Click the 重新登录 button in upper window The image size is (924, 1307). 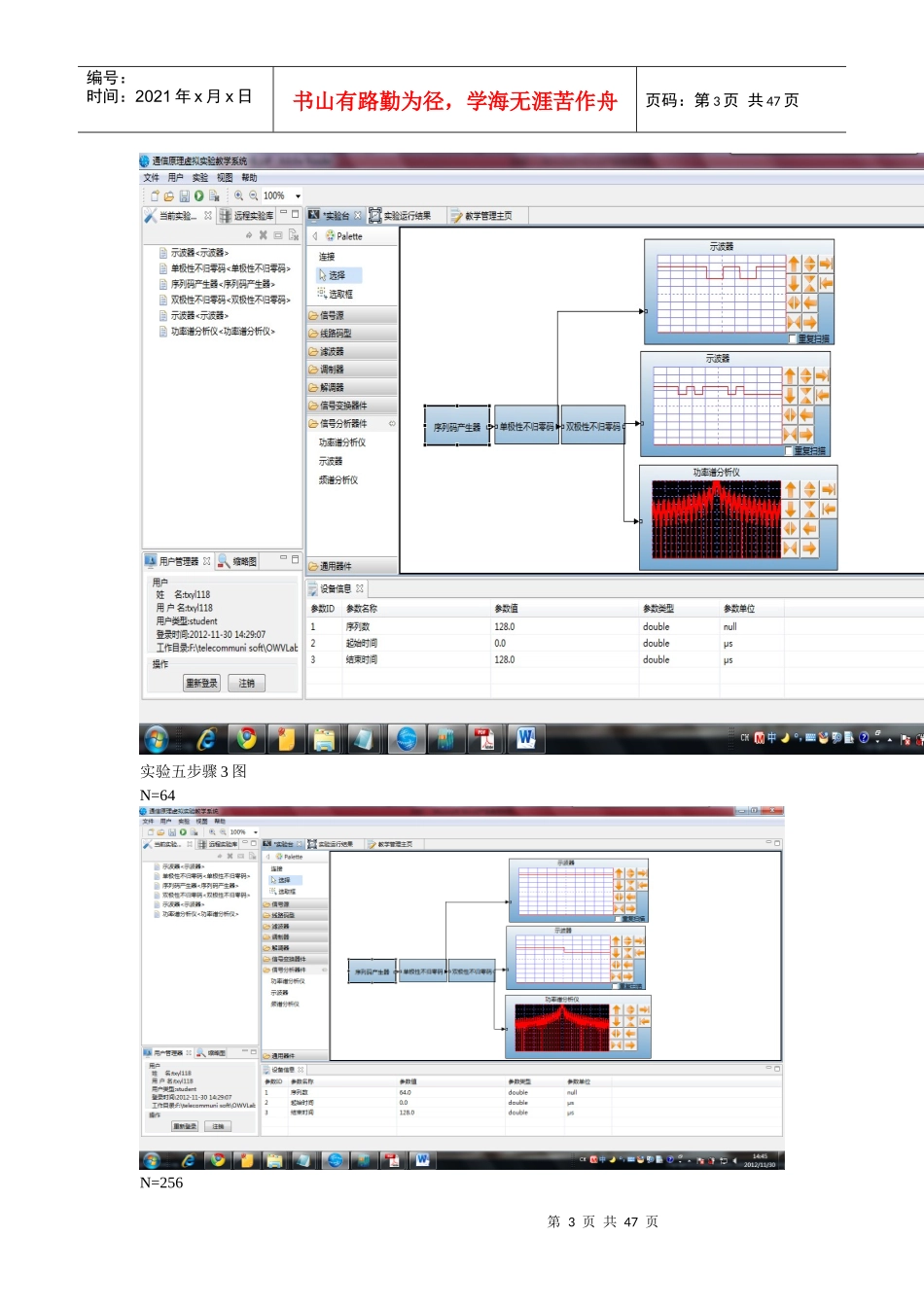coord(201,684)
